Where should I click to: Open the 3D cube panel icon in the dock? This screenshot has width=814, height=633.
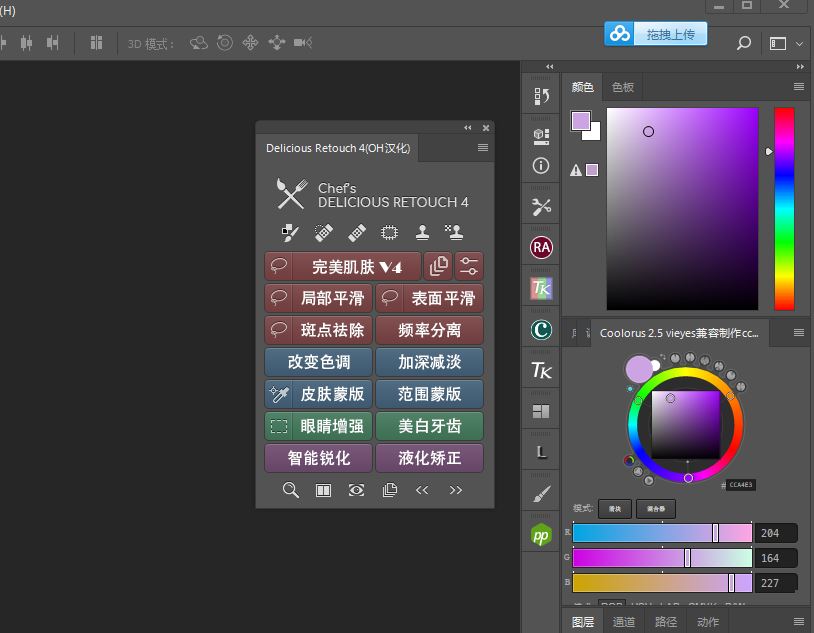[x=541, y=136]
